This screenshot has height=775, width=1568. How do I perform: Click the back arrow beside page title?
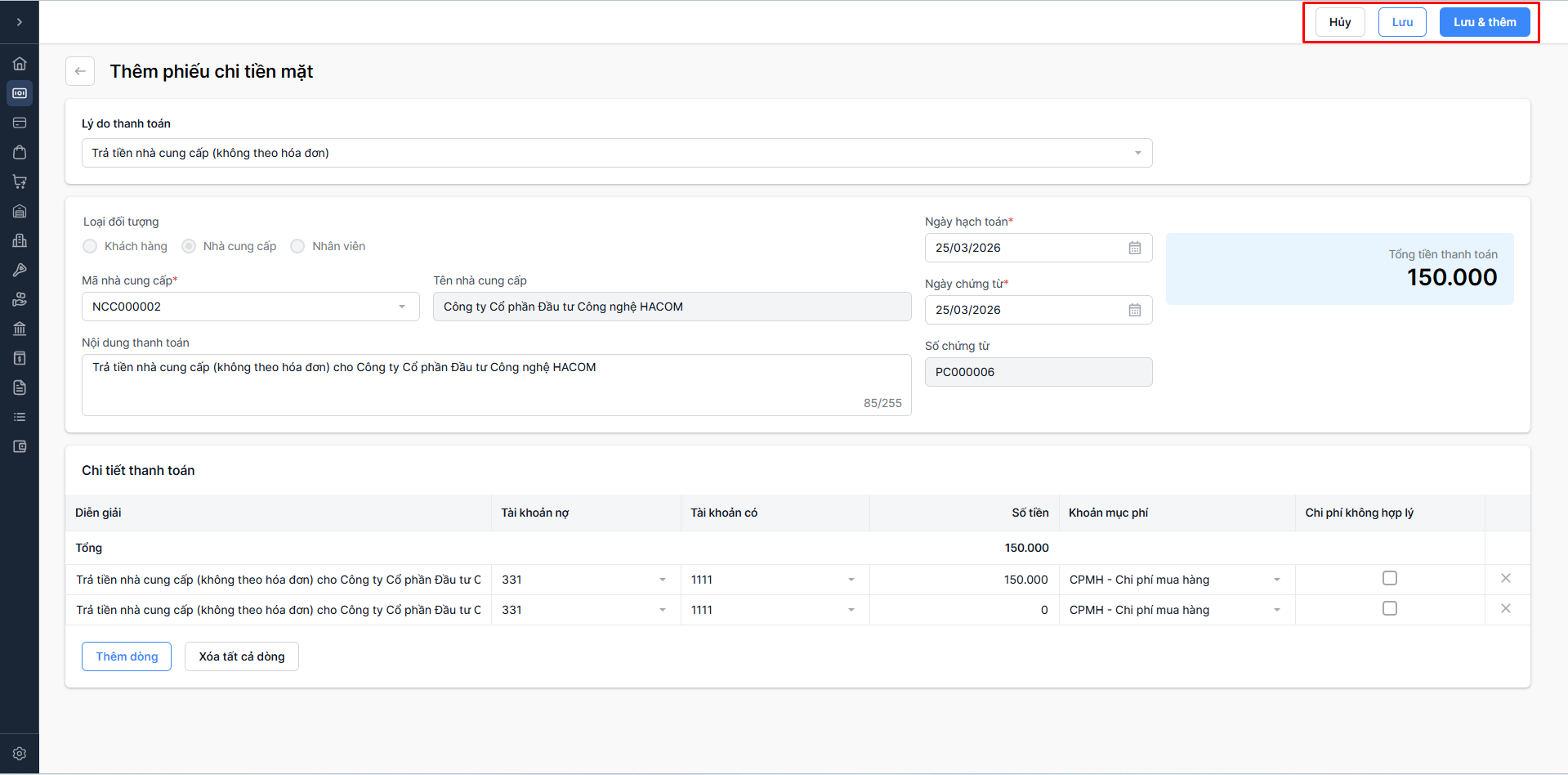80,71
